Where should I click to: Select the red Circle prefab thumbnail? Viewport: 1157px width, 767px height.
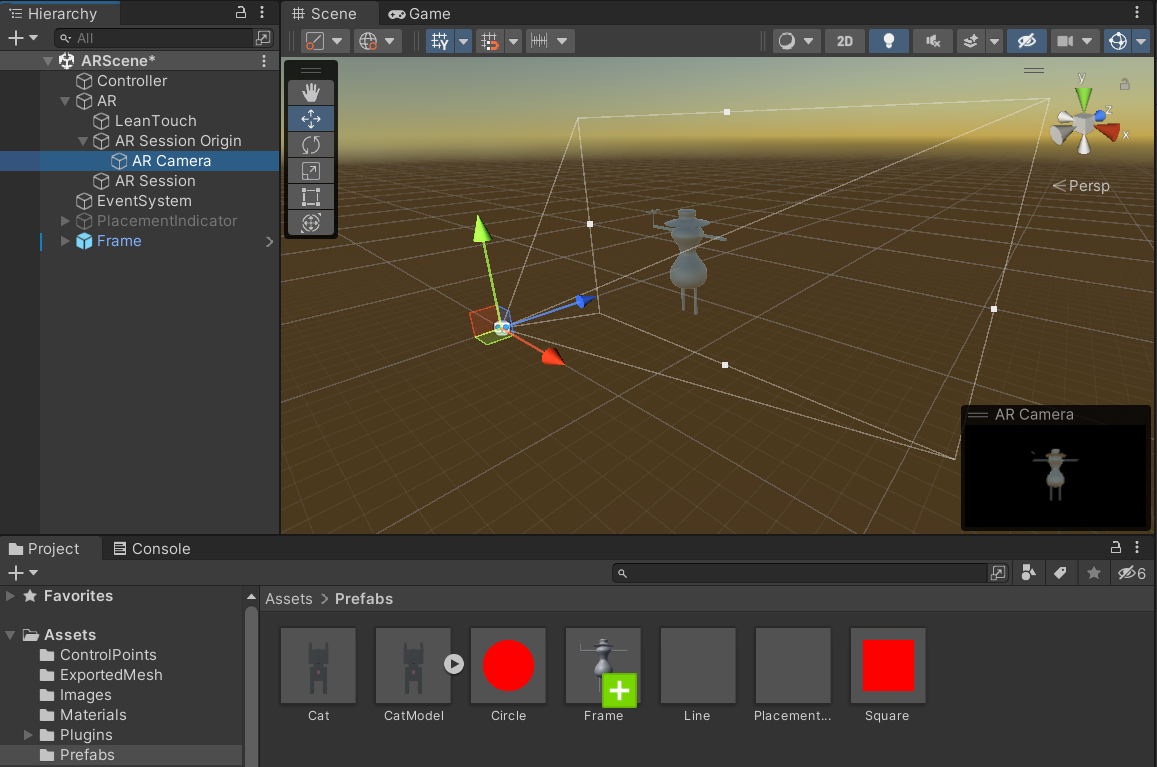[x=508, y=665]
